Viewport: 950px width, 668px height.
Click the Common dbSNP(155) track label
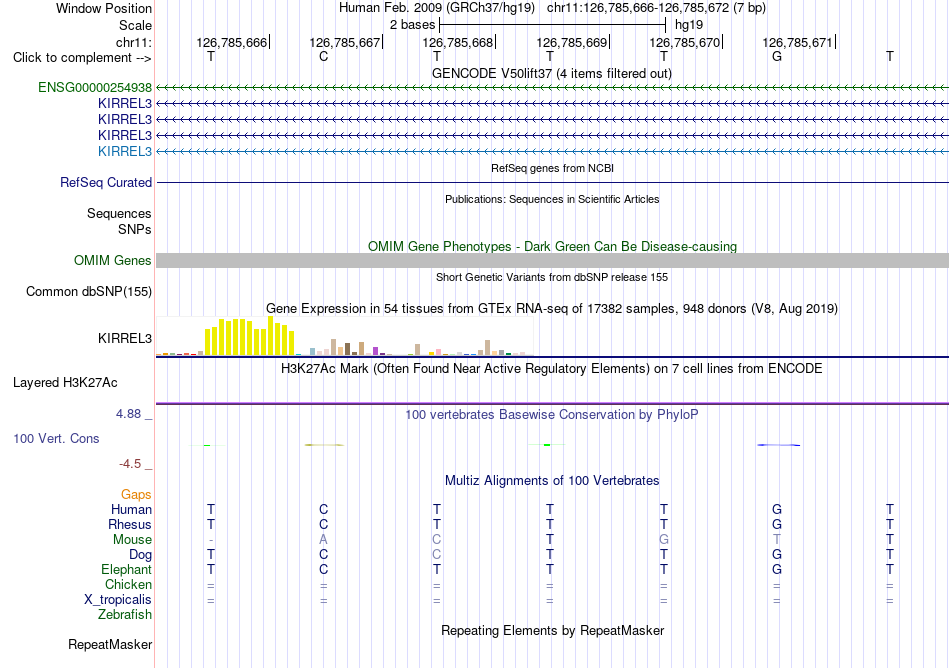(x=89, y=291)
